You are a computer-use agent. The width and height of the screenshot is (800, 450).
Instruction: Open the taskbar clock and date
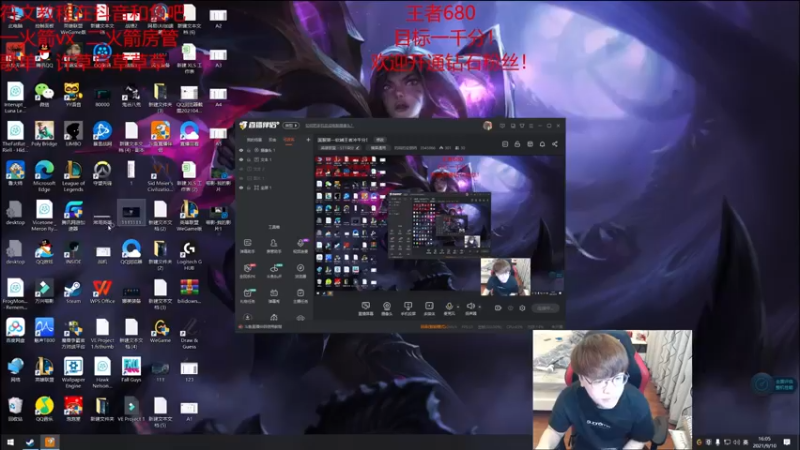pyautogui.click(x=765, y=442)
